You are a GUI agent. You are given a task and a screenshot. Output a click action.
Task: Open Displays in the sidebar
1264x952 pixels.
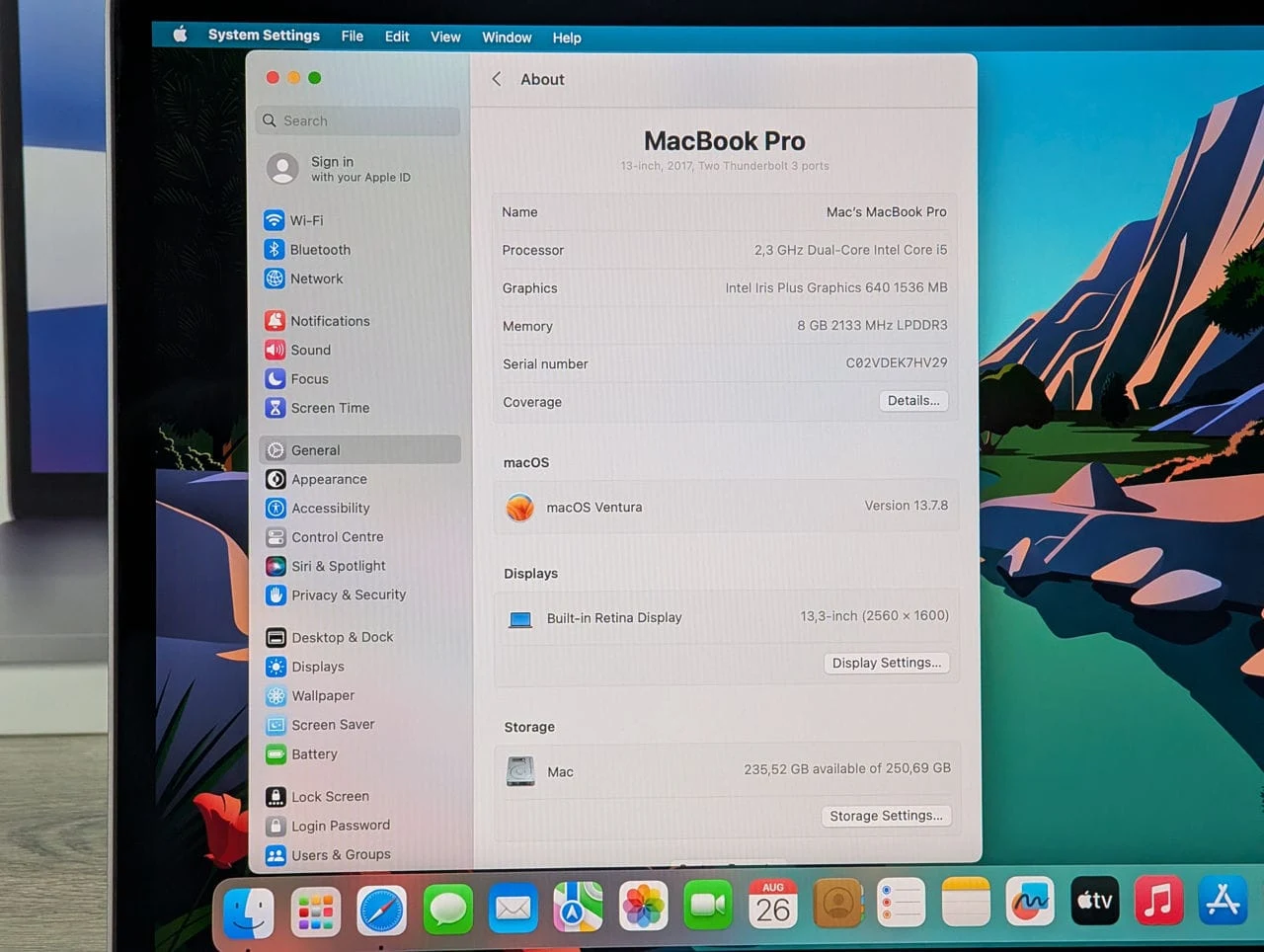[305, 667]
